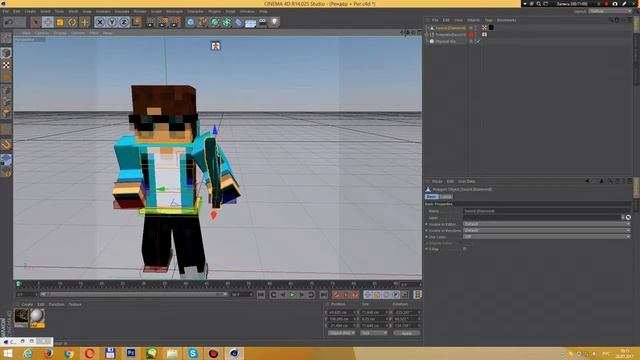
Task: Click the camera target icon in viewport
Action: click(x=216, y=46)
